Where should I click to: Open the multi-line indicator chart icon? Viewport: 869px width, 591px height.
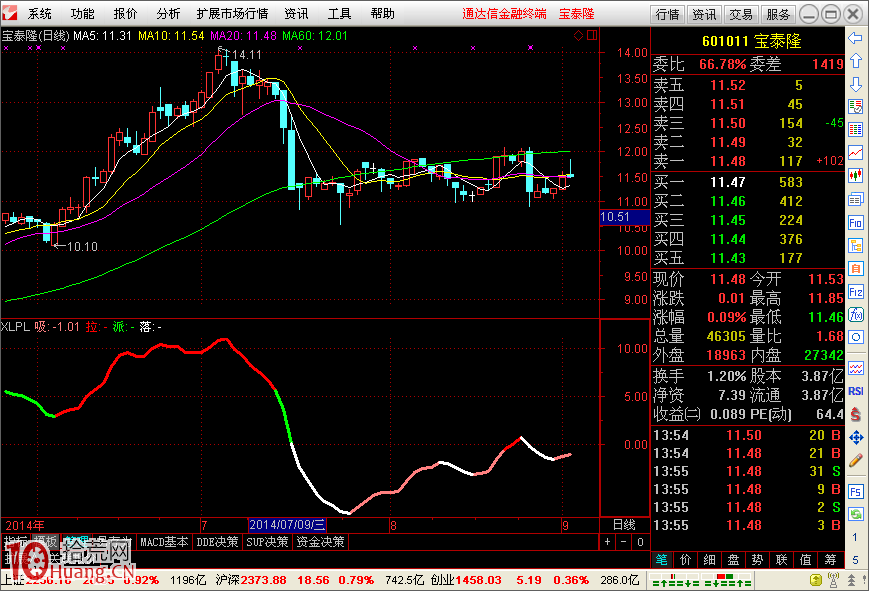[x=856, y=368]
